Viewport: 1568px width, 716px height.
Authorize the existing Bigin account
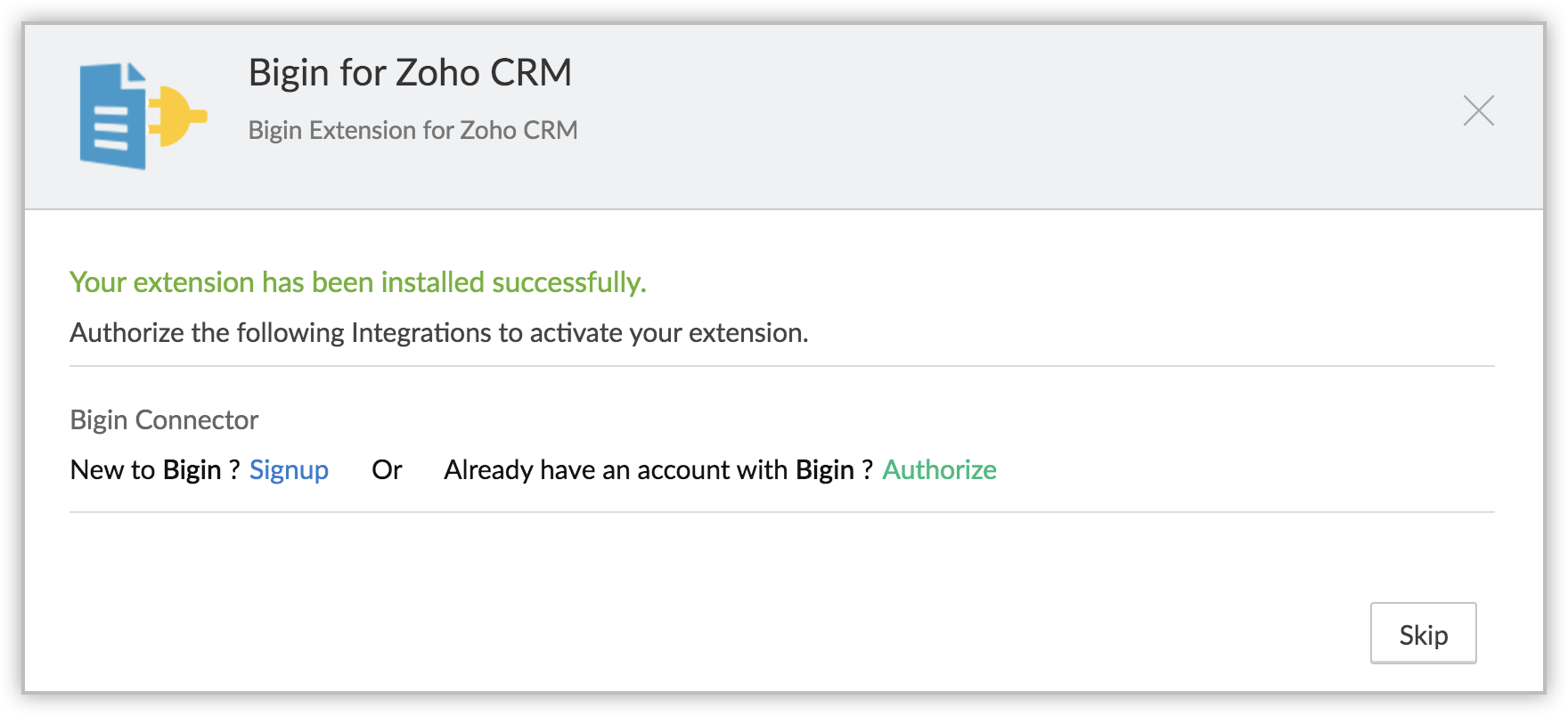tap(939, 469)
